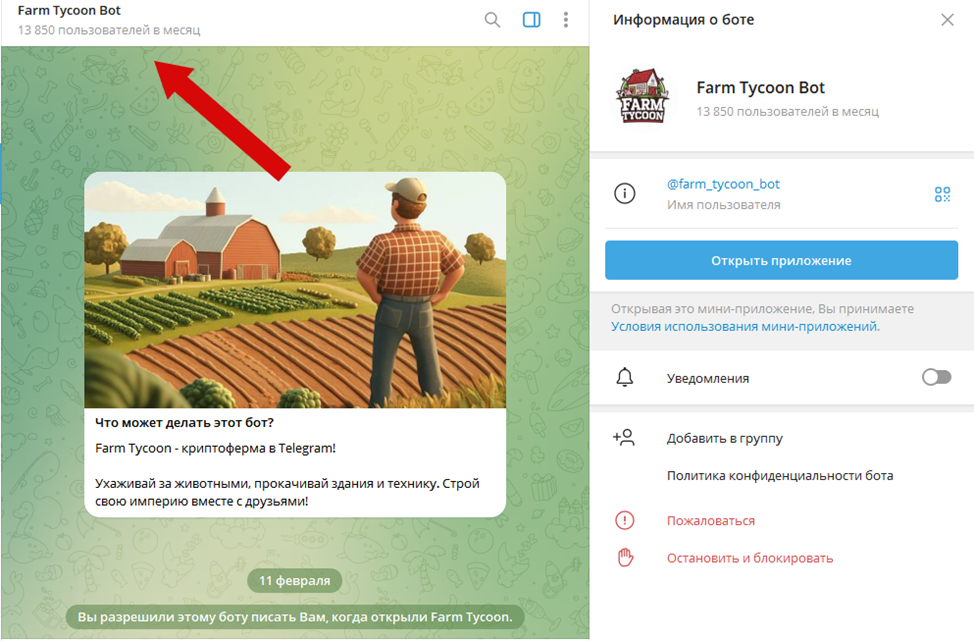974x641 pixels.
Task: Click the bell notifications icon
Action: pyautogui.click(x=624, y=377)
